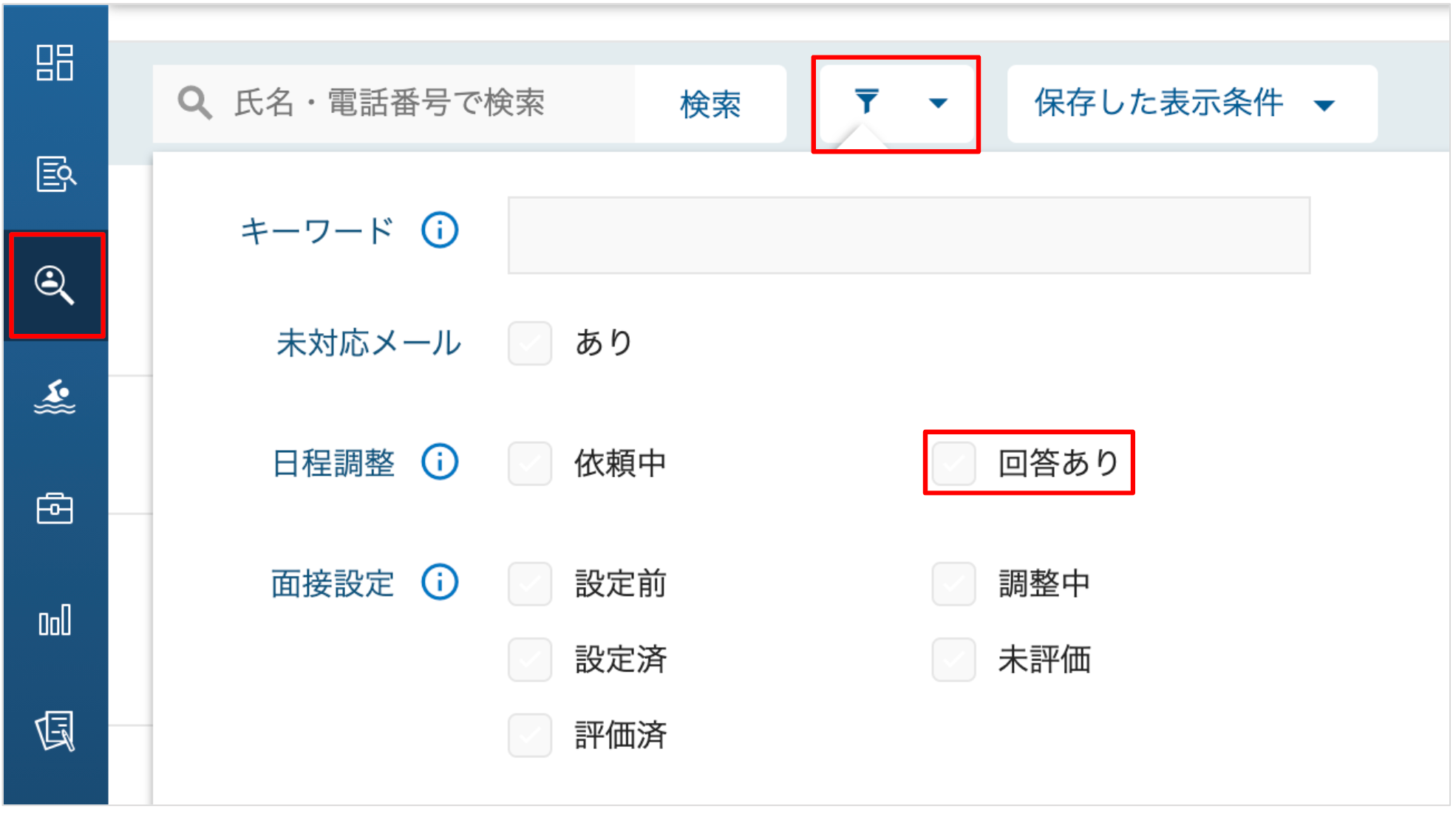Show info for キーワード label
The image size is (1456, 814).
point(440,230)
